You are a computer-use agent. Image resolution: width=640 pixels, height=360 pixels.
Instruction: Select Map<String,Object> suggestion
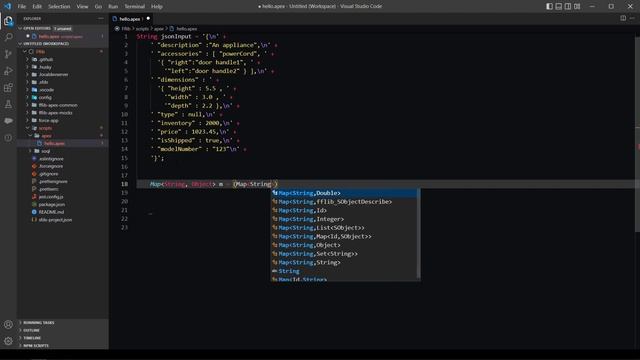(344, 245)
